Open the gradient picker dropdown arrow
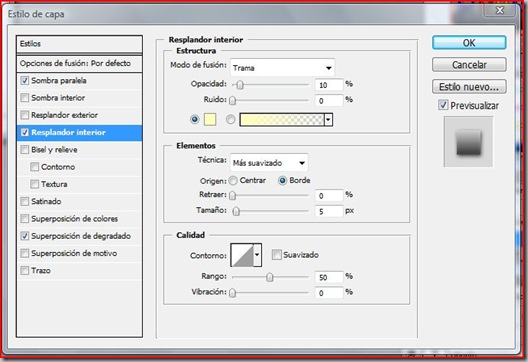This screenshot has height=362, width=528. tap(328, 120)
